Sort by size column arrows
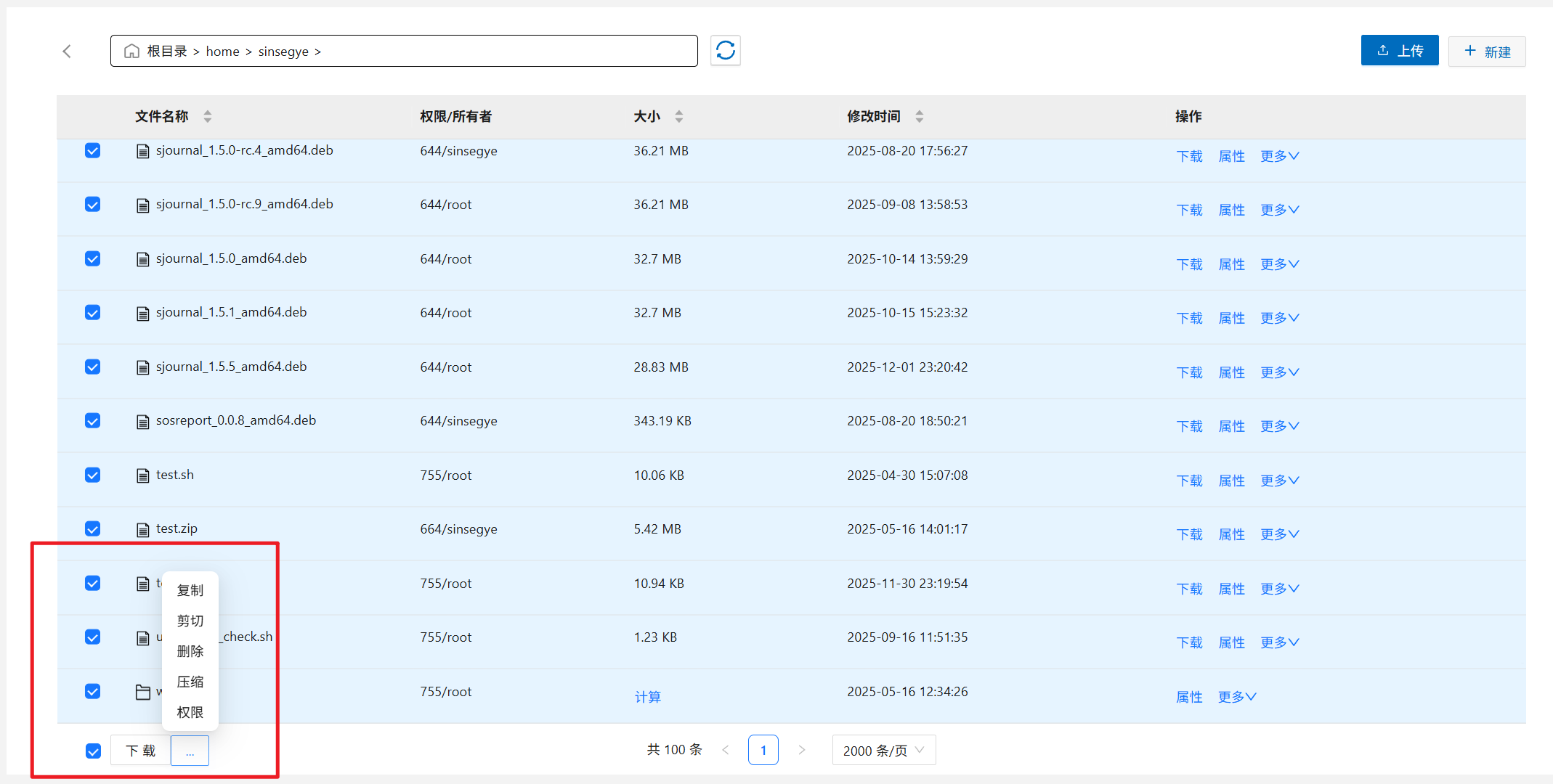 (678, 116)
